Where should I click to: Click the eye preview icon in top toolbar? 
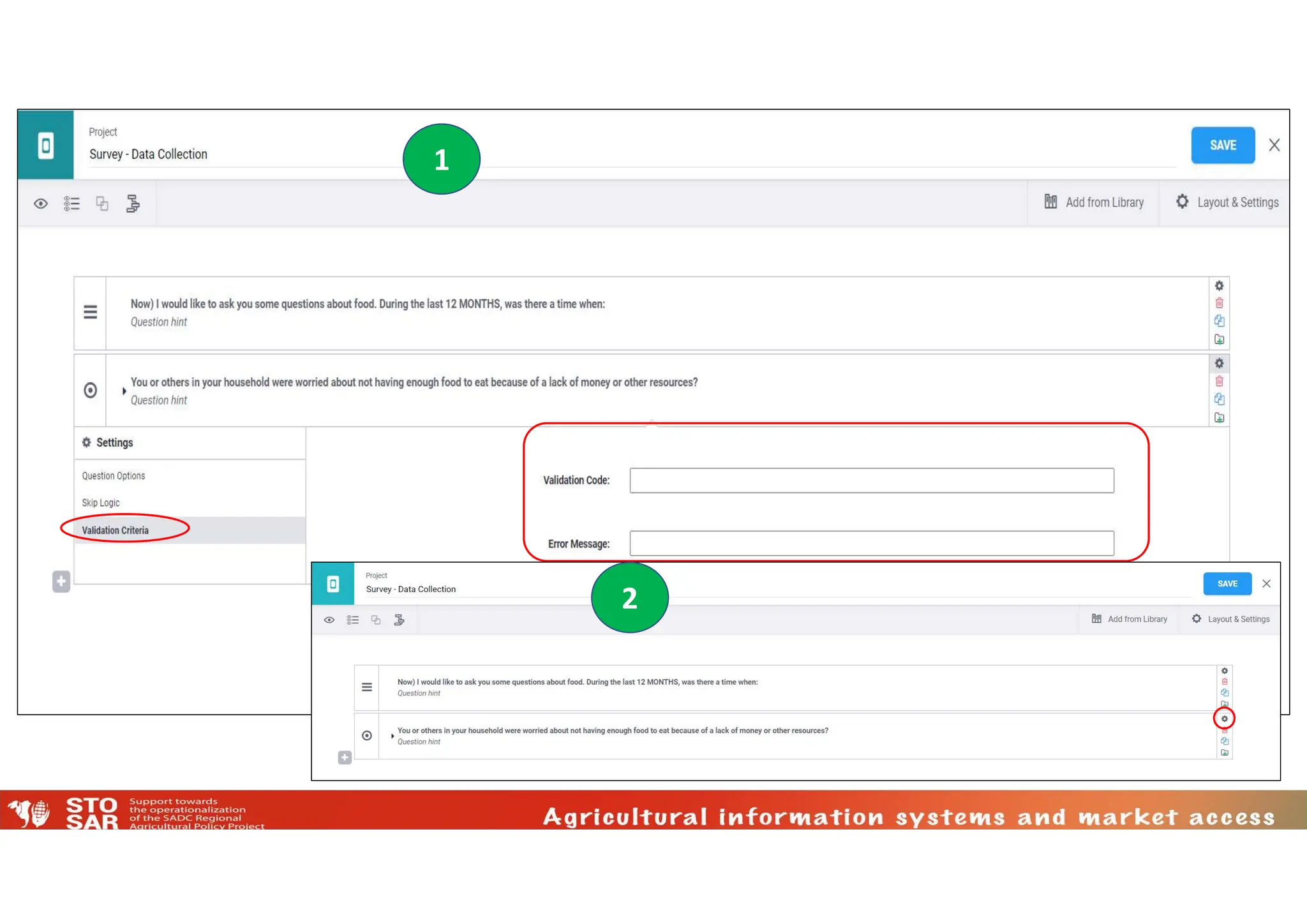[41, 204]
